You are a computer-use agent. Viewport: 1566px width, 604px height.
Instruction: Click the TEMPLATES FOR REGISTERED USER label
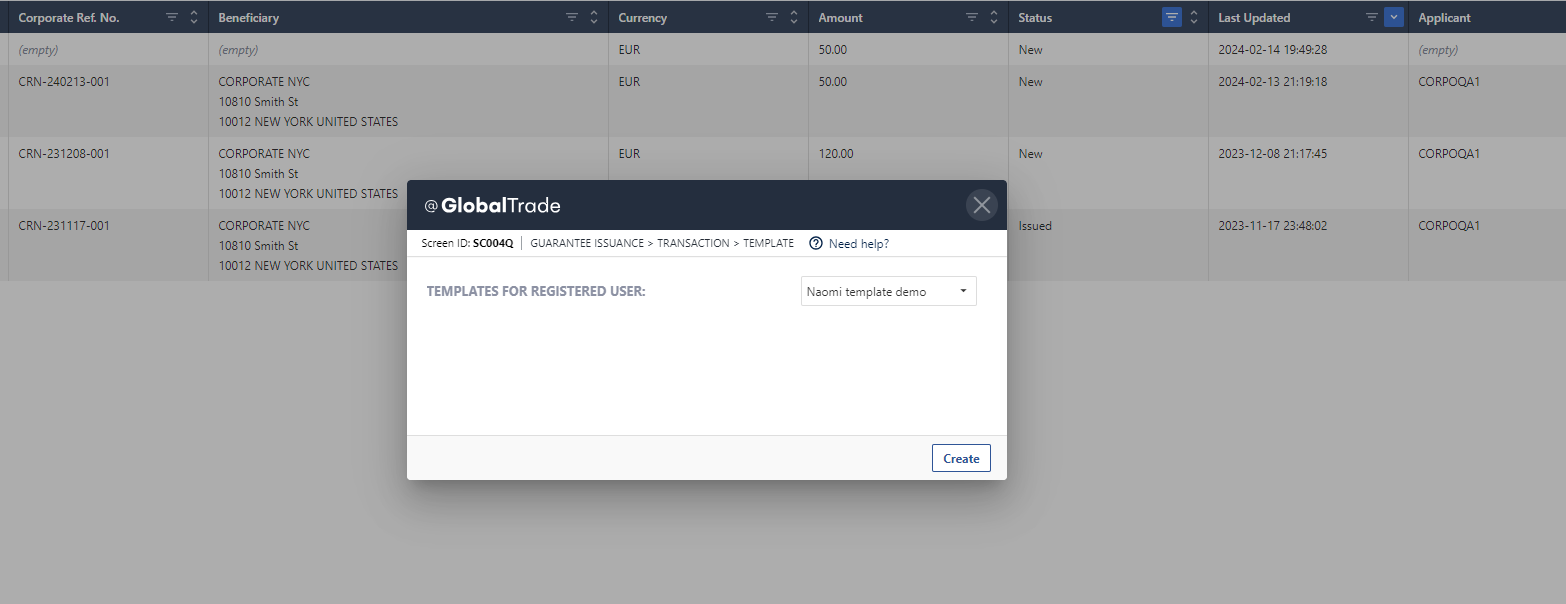click(x=536, y=292)
